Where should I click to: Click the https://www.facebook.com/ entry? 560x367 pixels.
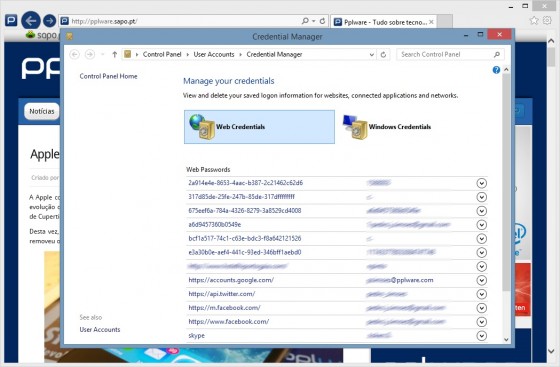[229, 322]
